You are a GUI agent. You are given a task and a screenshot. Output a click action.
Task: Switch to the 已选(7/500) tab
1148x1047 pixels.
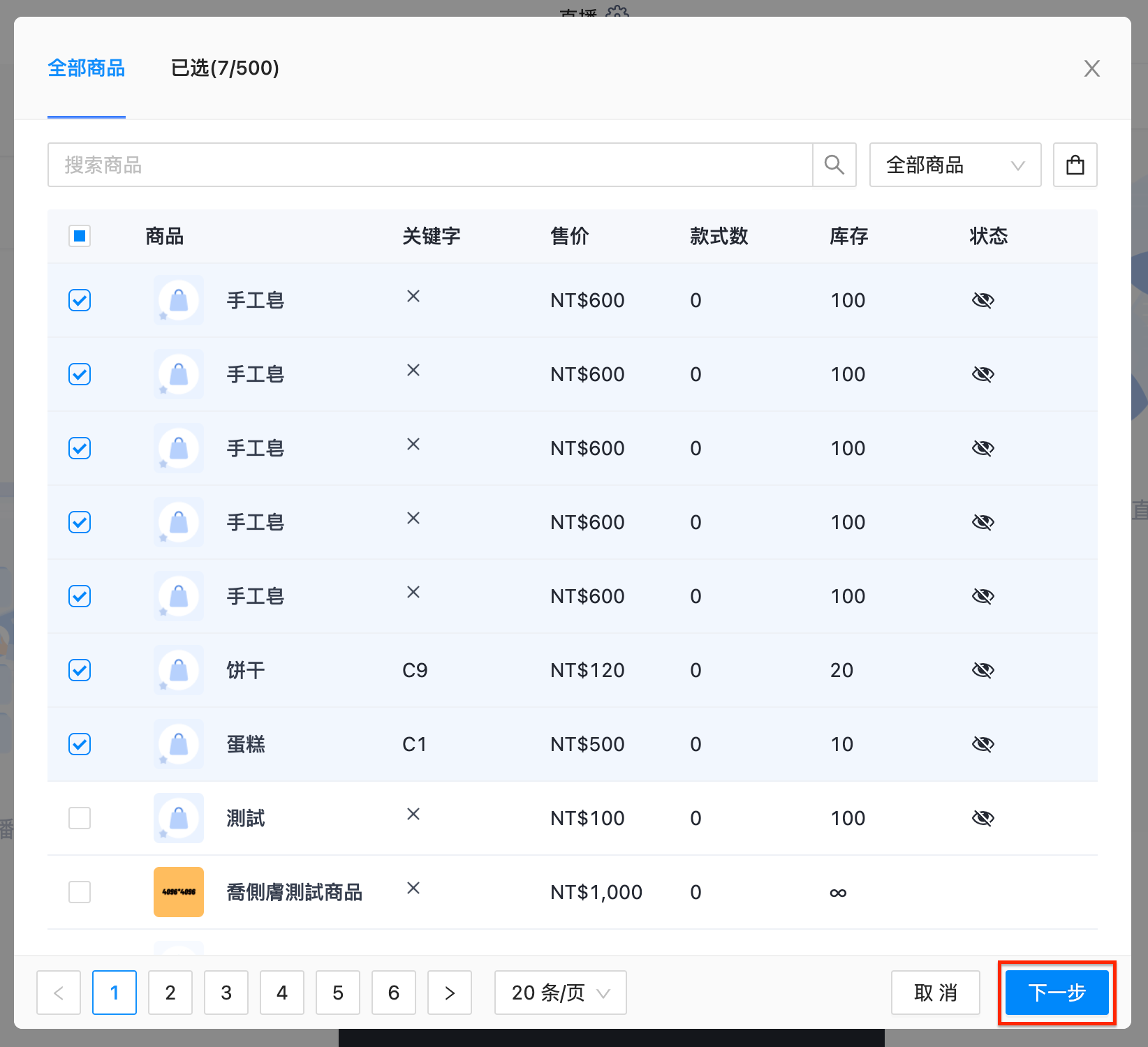pos(225,68)
